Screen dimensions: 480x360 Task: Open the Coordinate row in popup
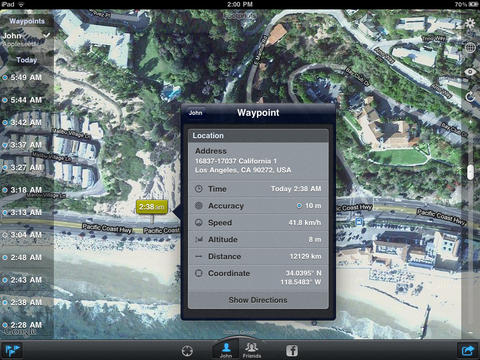pyautogui.click(x=258, y=278)
